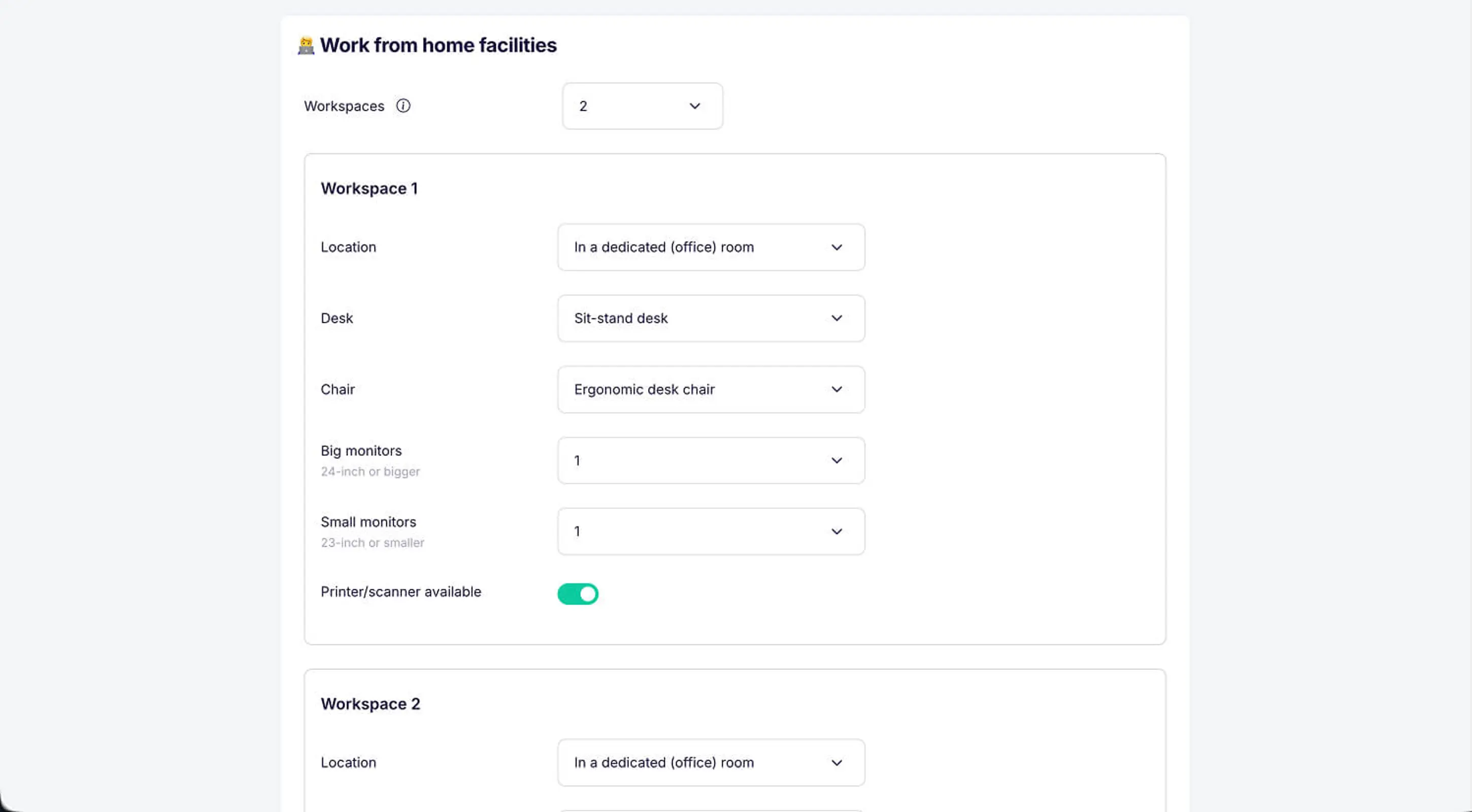Click the info icon next to Workspaces

pos(403,106)
